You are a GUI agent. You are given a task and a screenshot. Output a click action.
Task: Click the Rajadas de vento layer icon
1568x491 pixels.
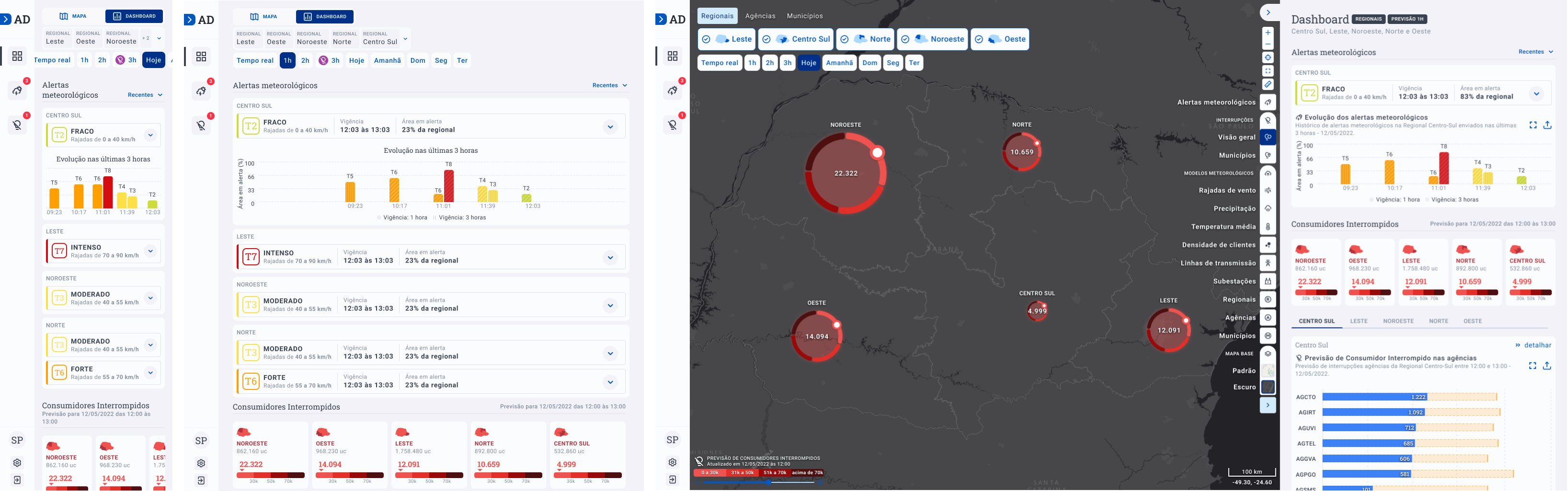(x=1268, y=191)
